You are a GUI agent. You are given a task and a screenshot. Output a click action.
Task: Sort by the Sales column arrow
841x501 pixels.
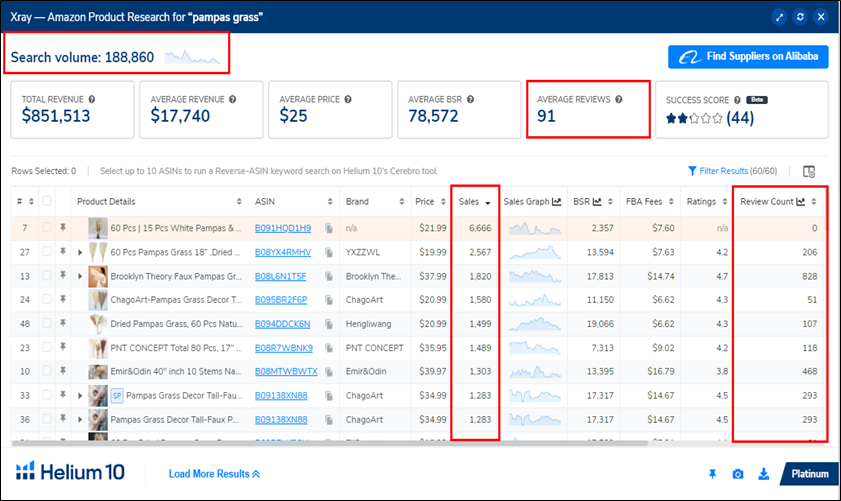[x=488, y=203]
